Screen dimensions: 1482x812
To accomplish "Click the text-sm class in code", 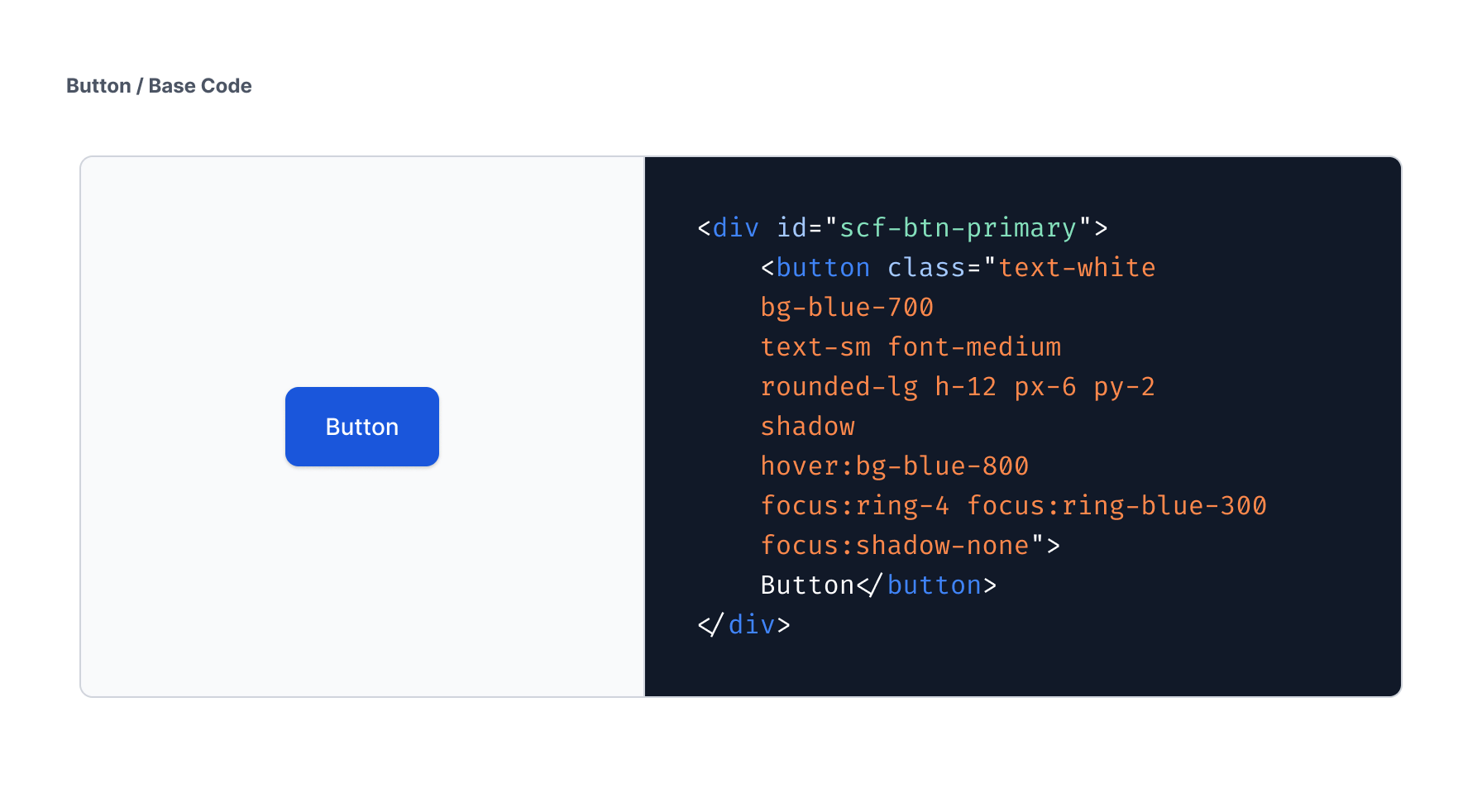I will tap(815, 347).
